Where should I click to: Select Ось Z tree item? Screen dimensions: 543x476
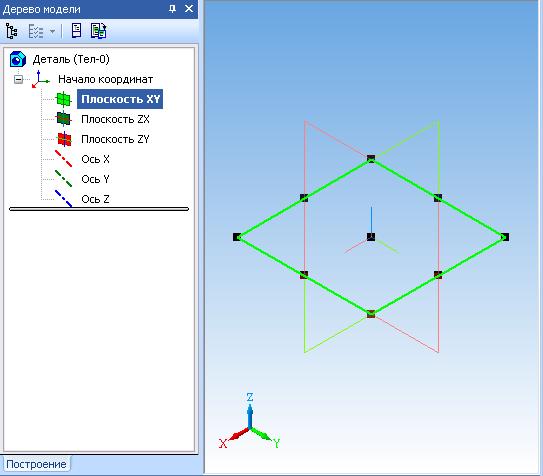[95, 199]
